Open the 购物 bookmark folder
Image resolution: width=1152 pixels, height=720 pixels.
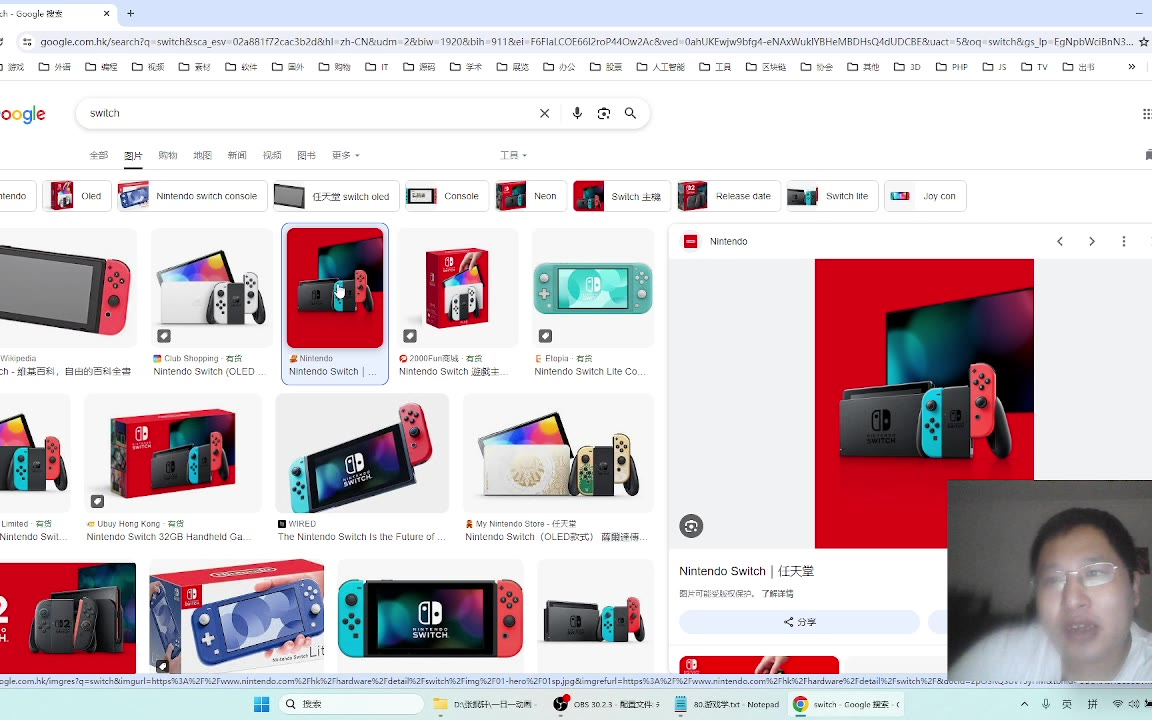(x=335, y=67)
